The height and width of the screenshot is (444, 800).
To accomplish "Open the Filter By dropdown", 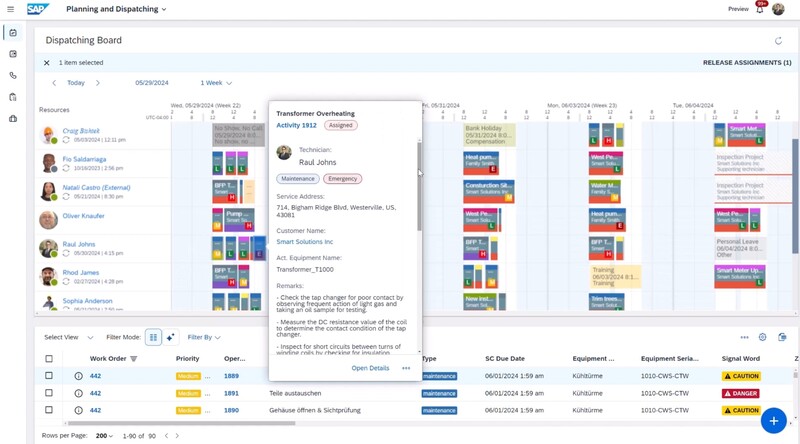I will [x=204, y=338].
